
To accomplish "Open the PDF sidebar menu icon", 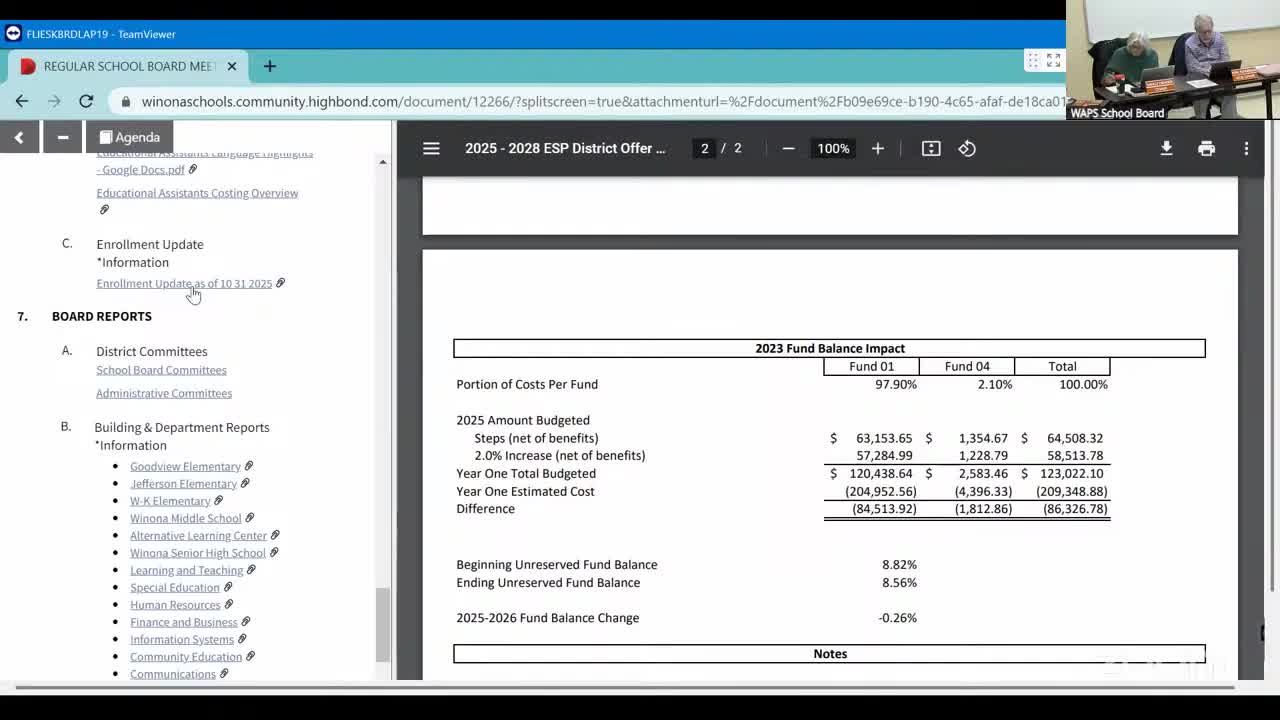I will pyautogui.click(x=431, y=148).
